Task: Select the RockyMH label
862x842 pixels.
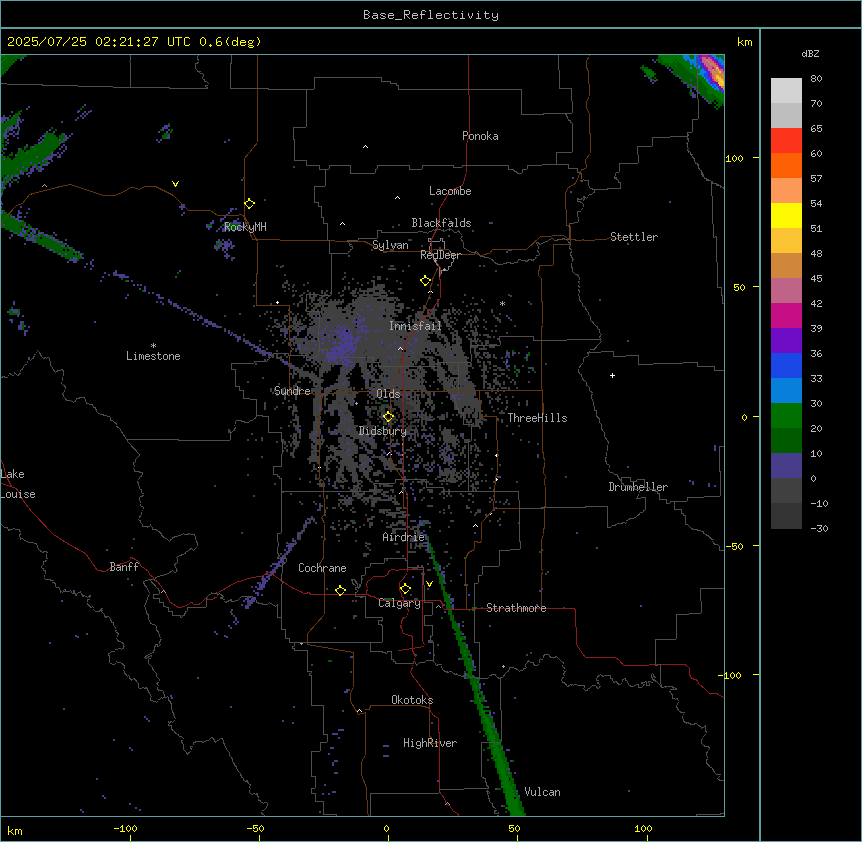Action: click(245, 227)
